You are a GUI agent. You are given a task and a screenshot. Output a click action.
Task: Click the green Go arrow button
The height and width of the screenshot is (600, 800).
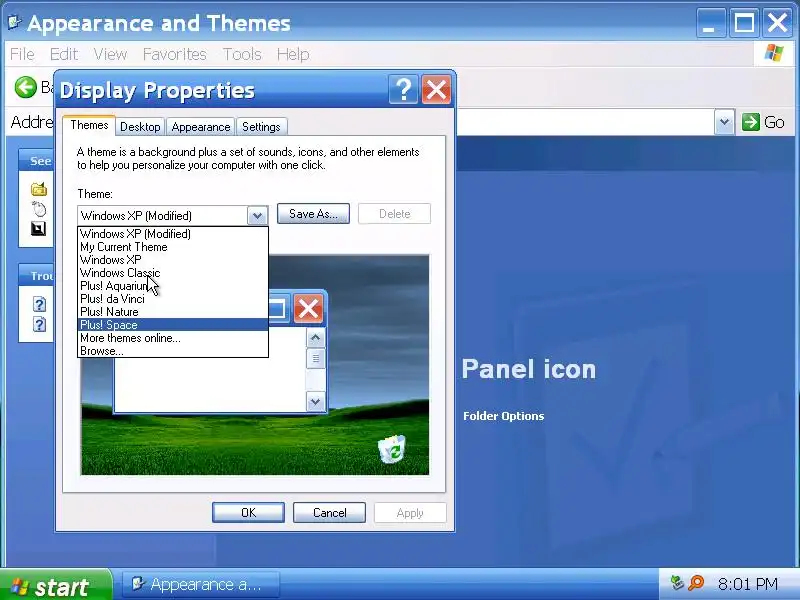tap(751, 122)
